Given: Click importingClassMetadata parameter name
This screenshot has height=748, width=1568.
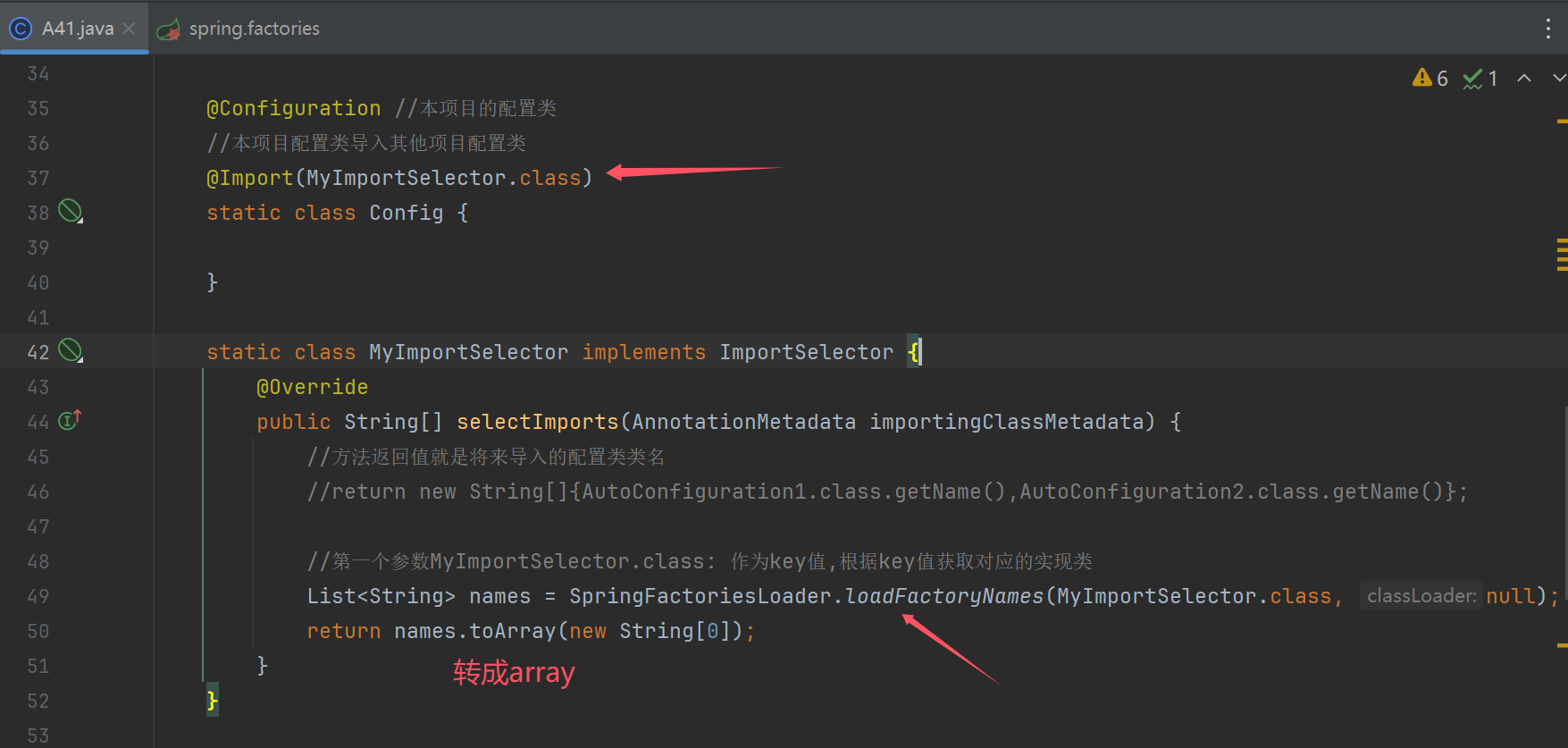Looking at the screenshot, I should tap(1012, 422).
